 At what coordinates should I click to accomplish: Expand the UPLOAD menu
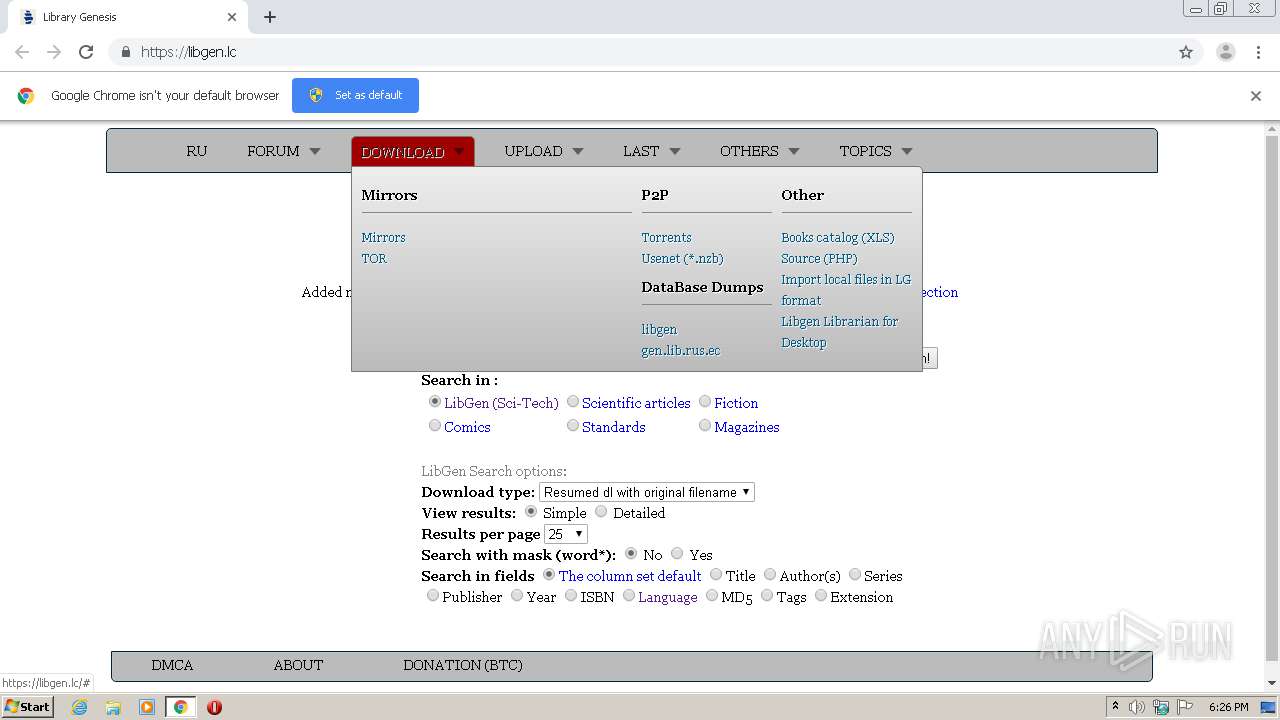tap(543, 151)
